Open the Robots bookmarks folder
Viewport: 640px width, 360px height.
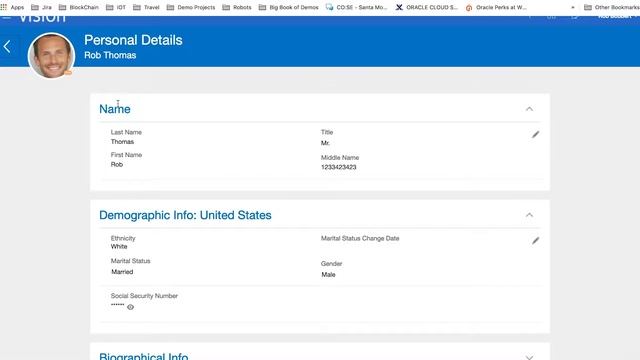point(237,7)
